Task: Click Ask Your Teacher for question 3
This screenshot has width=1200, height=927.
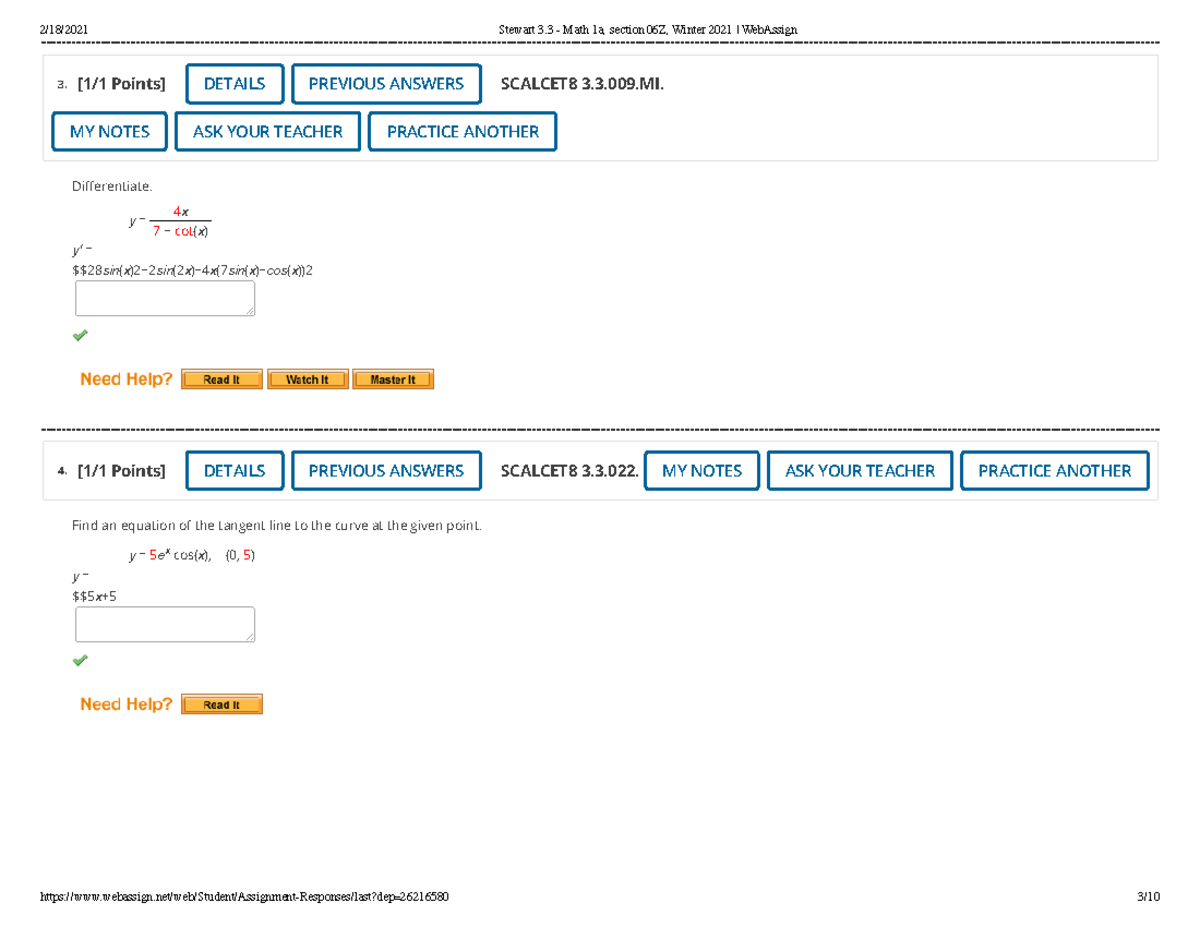Action: click(267, 132)
